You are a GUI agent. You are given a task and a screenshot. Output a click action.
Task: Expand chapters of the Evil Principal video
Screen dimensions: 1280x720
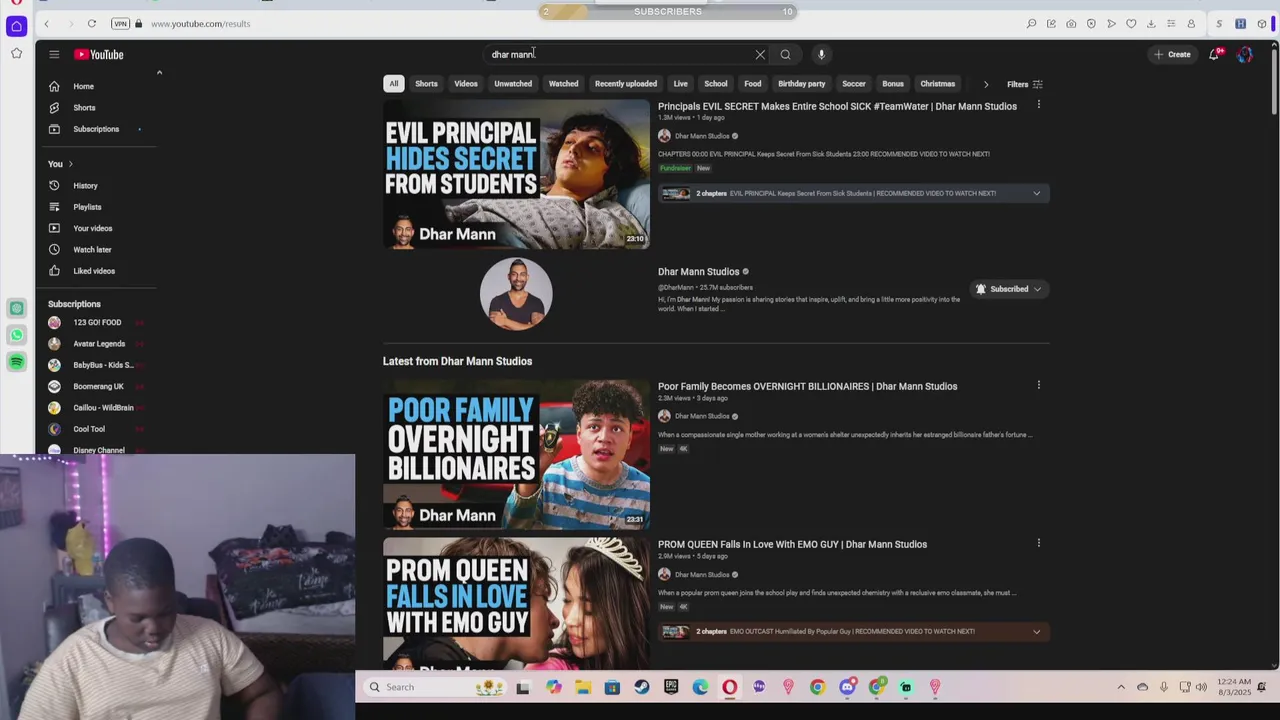(1036, 193)
